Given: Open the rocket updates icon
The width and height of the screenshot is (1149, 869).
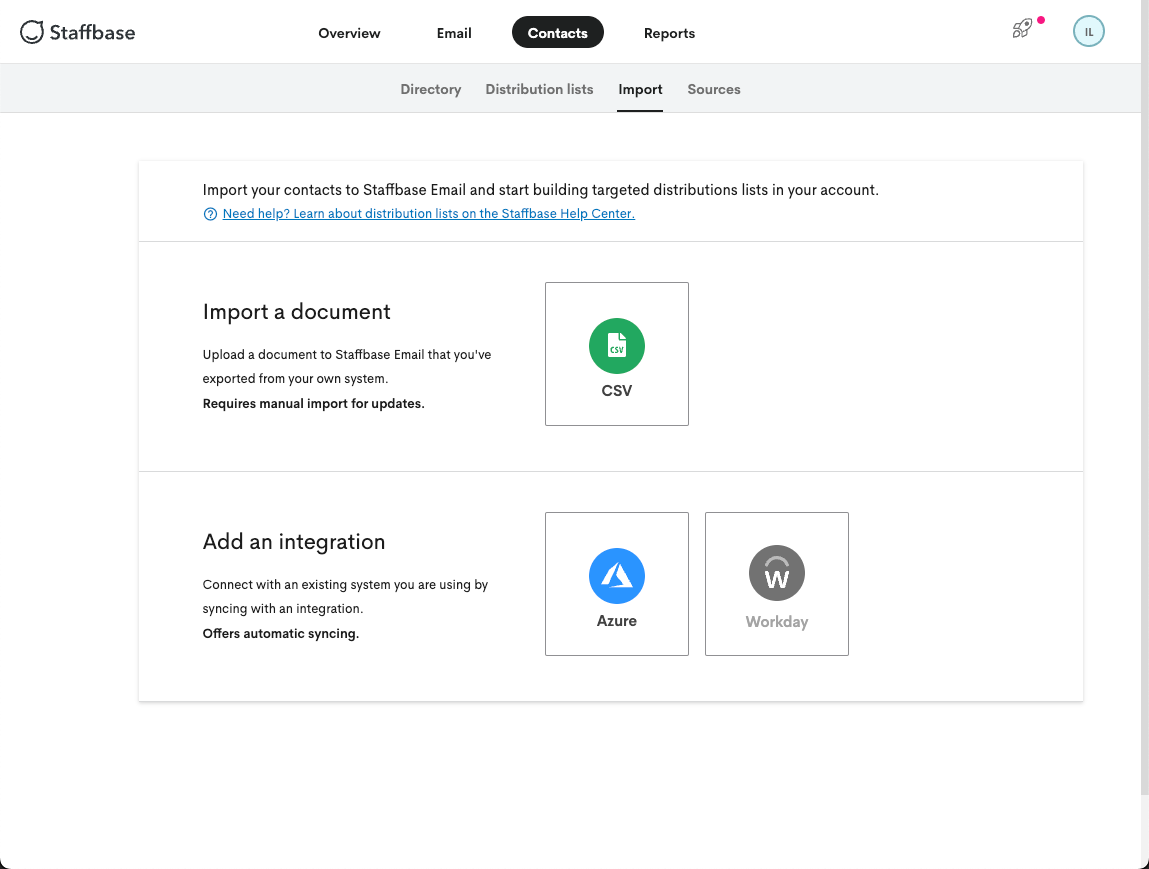Looking at the screenshot, I should [1022, 29].
